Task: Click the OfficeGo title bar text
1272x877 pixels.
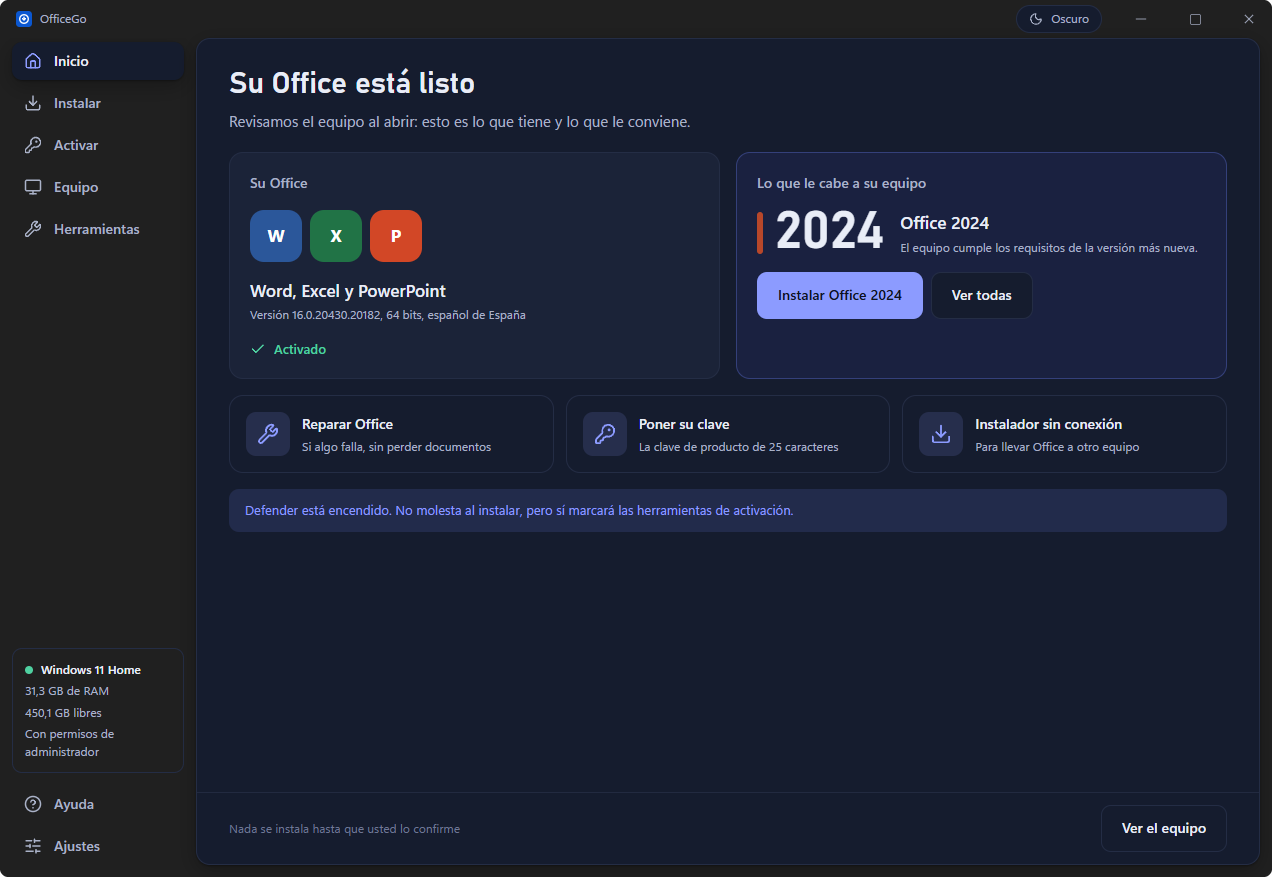Action: point(63,19)
